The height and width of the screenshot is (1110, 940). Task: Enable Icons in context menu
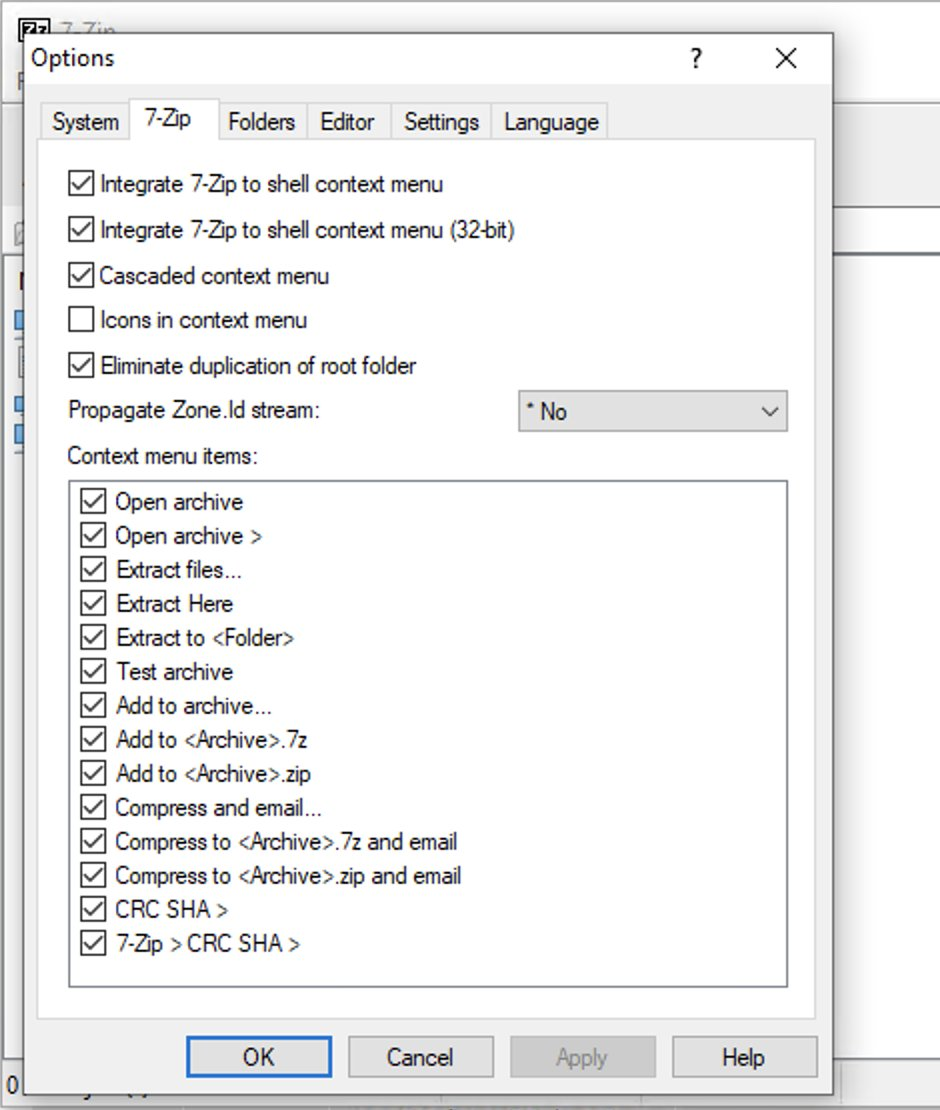(81, 320)
